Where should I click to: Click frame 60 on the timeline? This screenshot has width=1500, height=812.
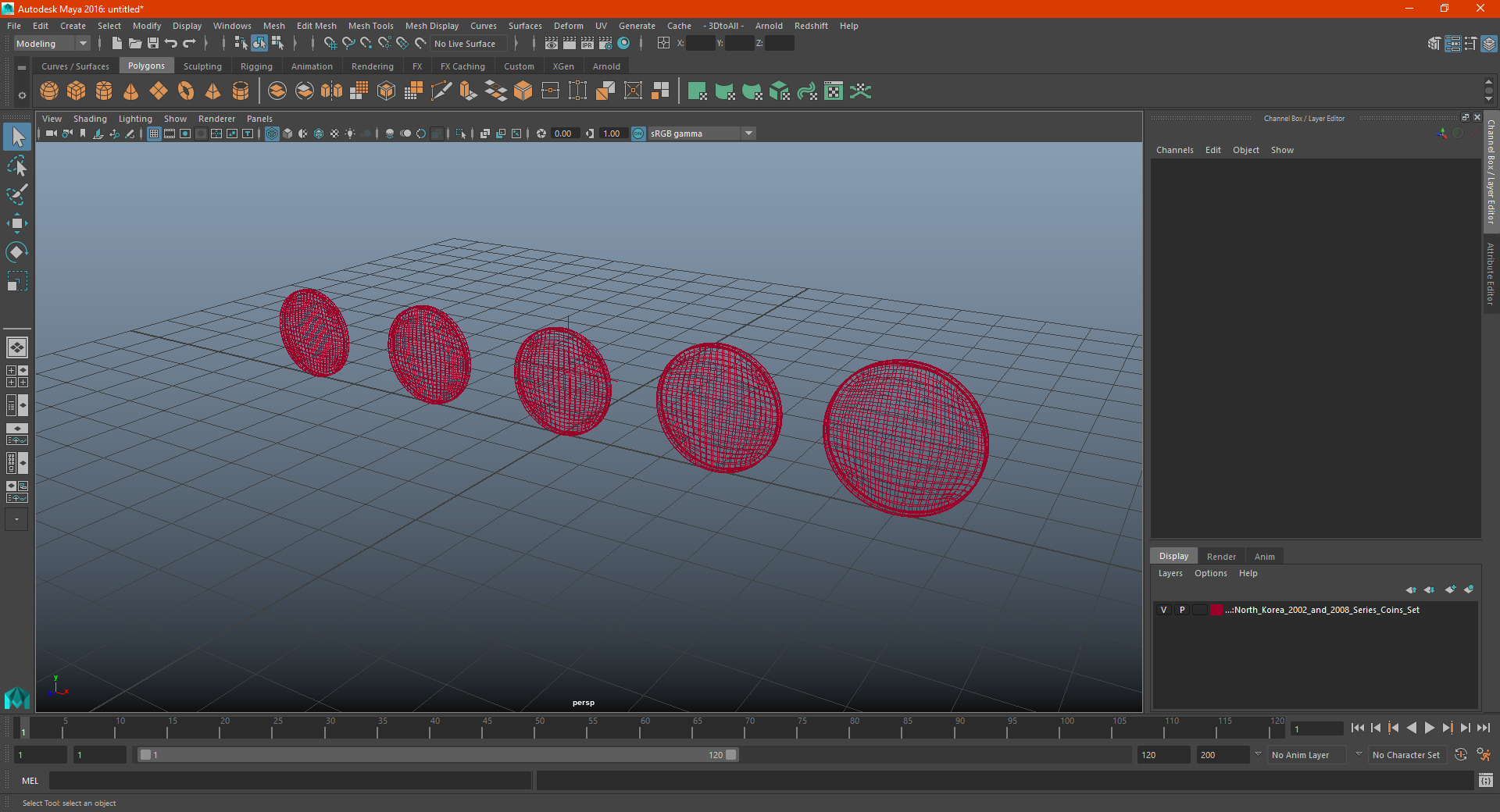[640, 729]
